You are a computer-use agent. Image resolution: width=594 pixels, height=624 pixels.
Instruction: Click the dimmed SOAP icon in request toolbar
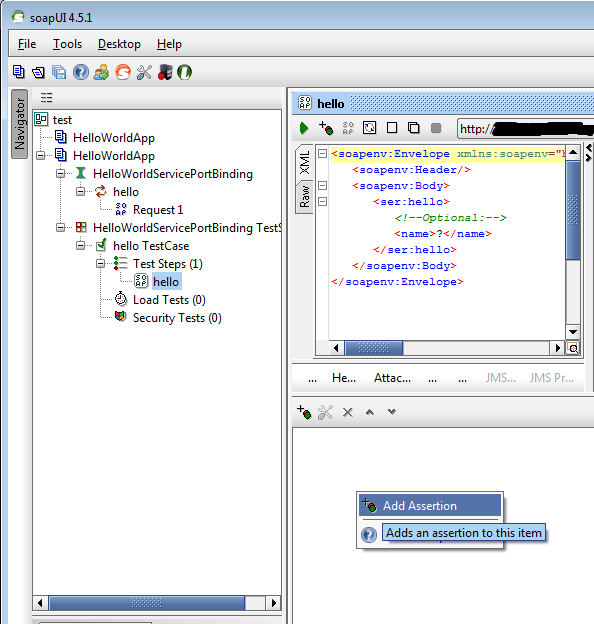348,128
